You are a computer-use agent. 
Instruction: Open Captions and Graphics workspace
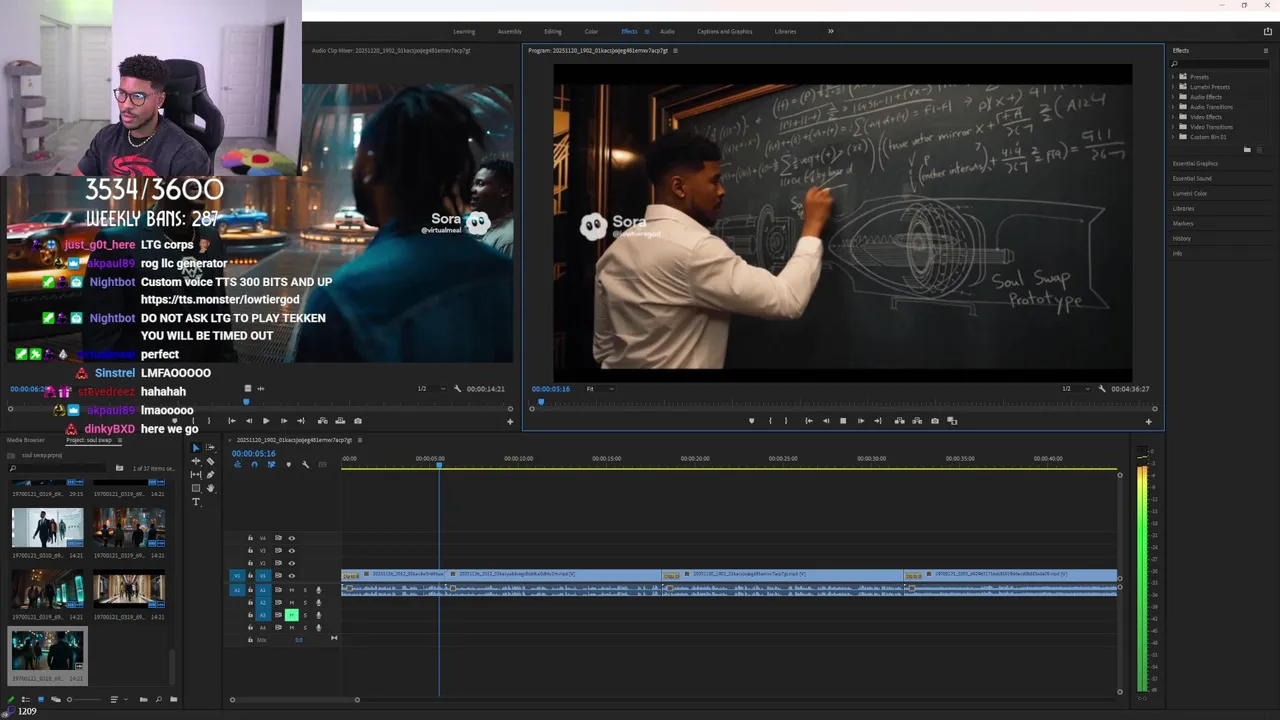(725, 31)
